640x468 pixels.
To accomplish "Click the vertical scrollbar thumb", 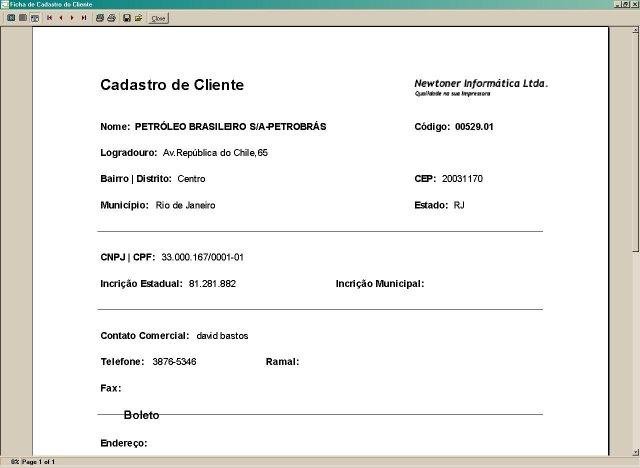I will click(x=636, y=142).
